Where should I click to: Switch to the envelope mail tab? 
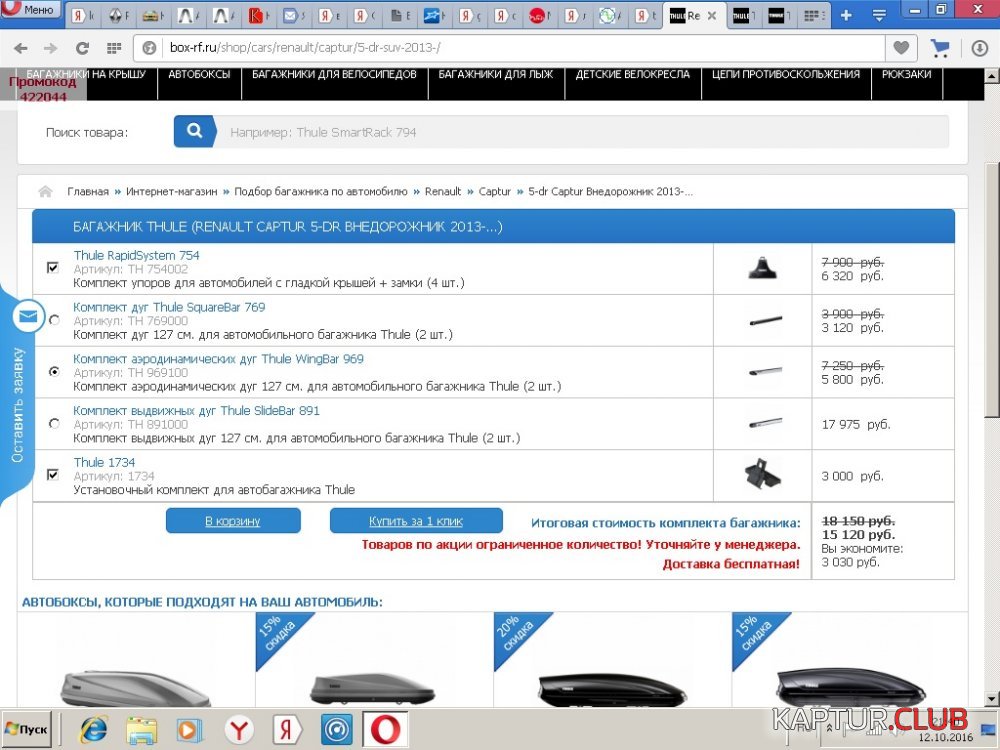(x=292, y=16)
